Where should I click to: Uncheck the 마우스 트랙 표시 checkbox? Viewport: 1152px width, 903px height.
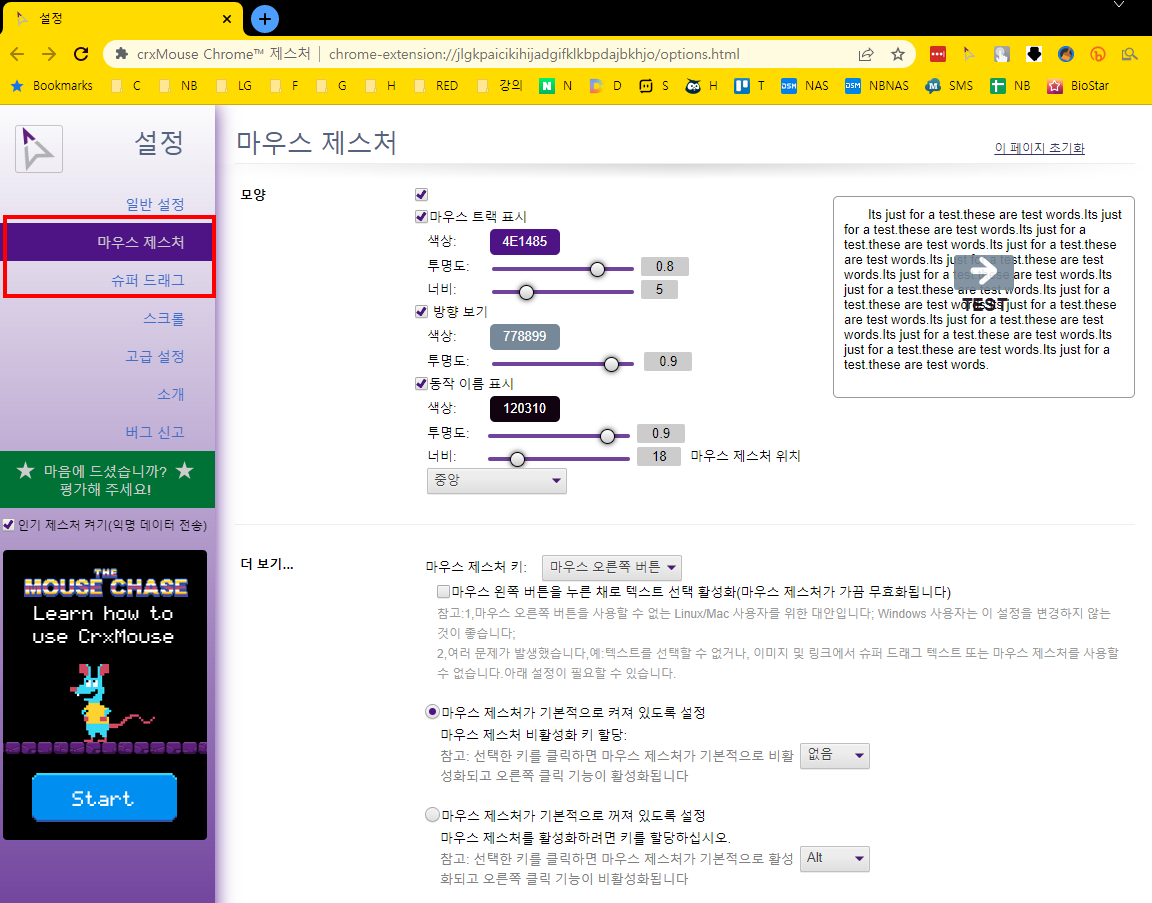pos(421,217)
